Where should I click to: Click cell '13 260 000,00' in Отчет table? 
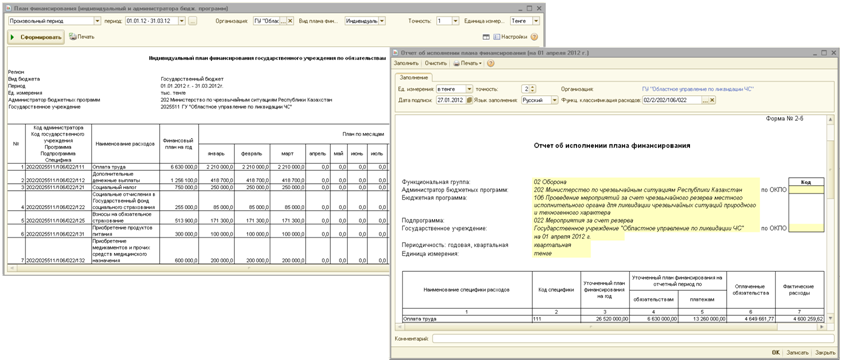[702, 319]
